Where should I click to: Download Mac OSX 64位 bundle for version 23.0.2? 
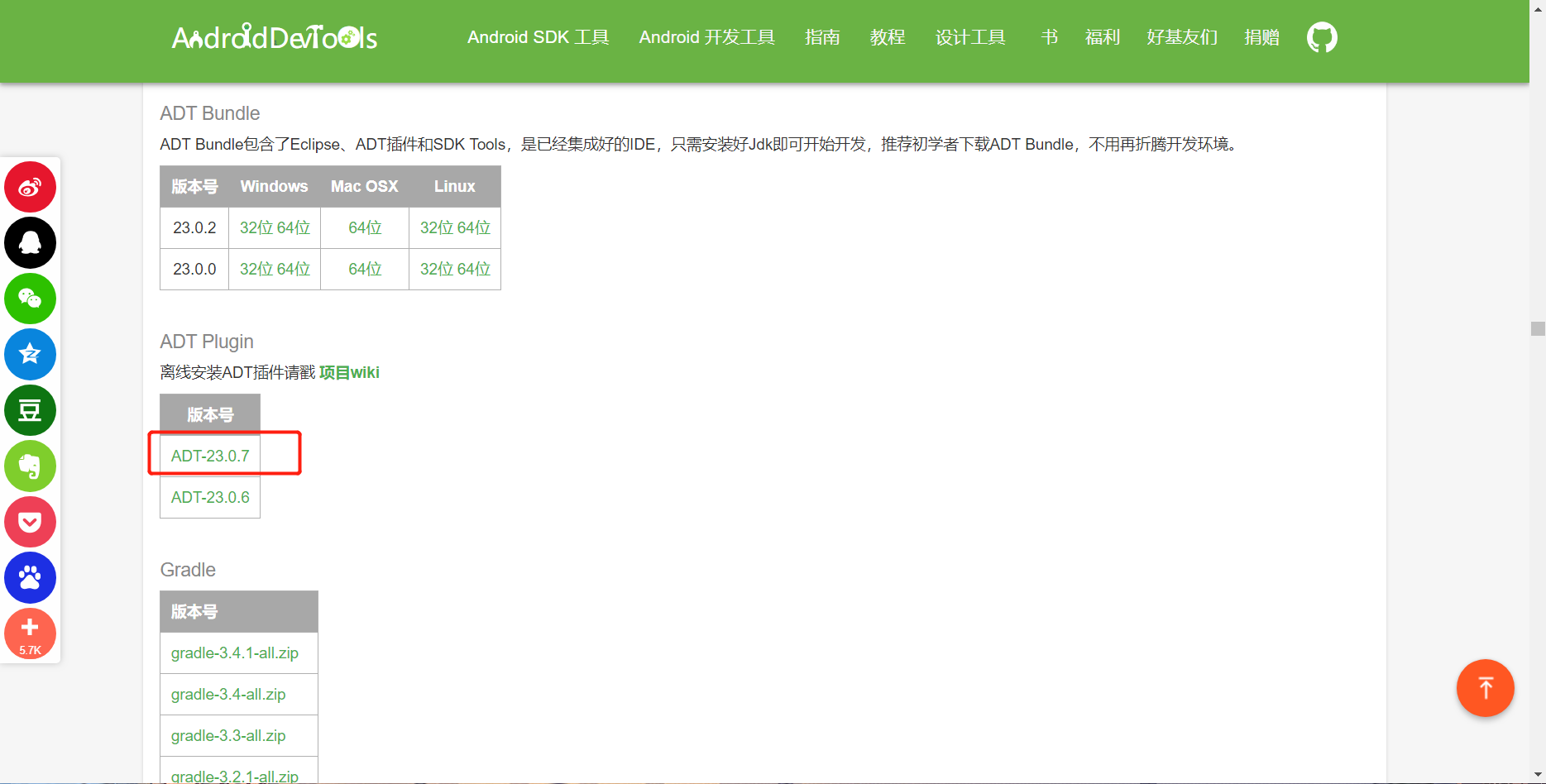click(x=364, y=227)
